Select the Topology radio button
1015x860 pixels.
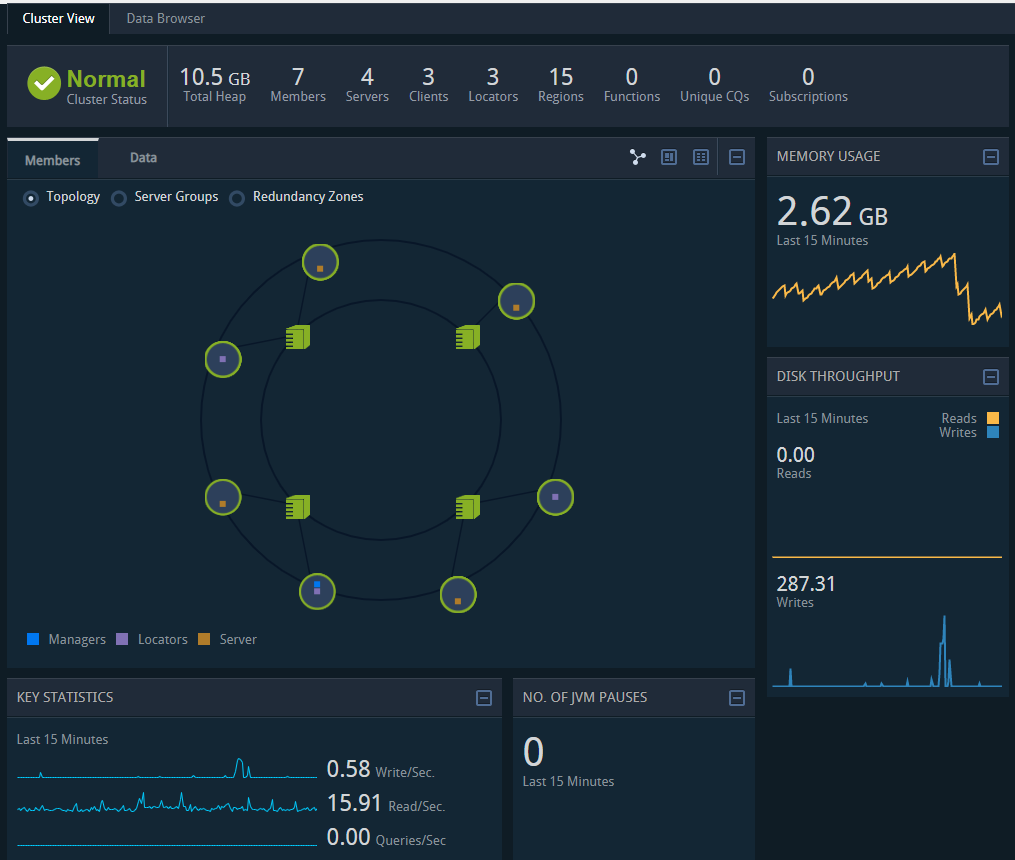31,198
